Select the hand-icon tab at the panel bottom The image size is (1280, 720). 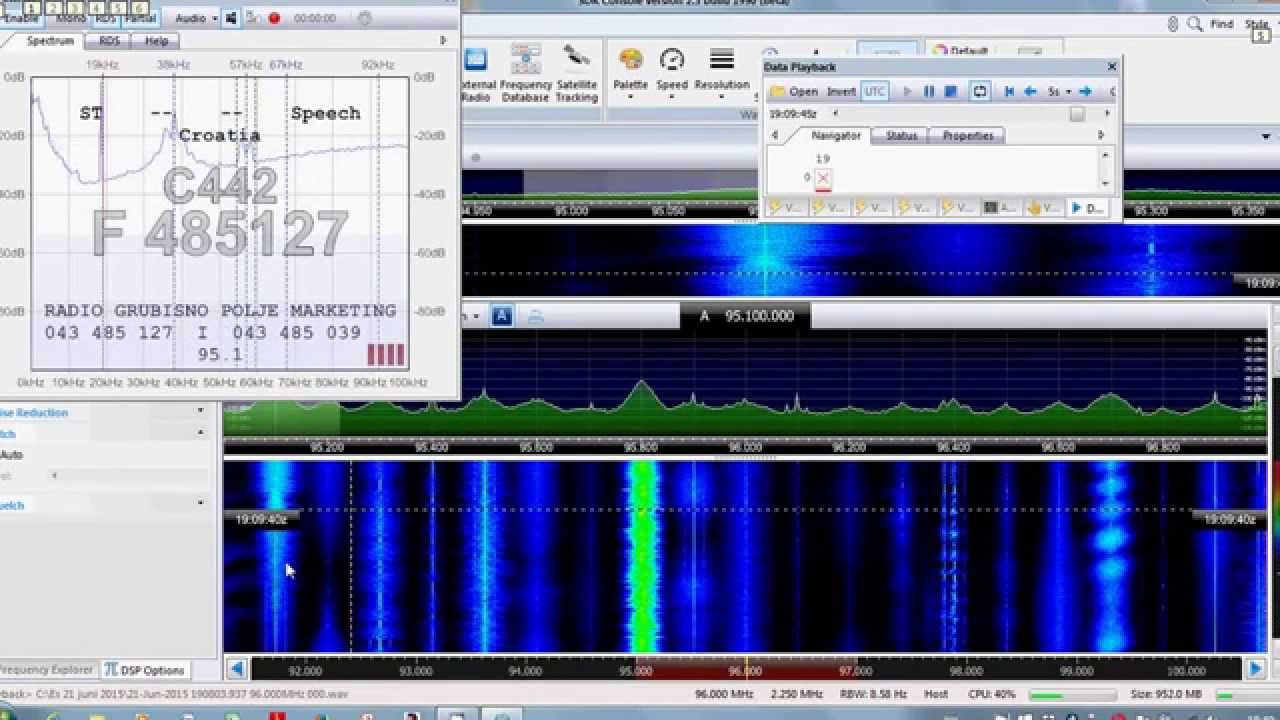point(1044,207)
